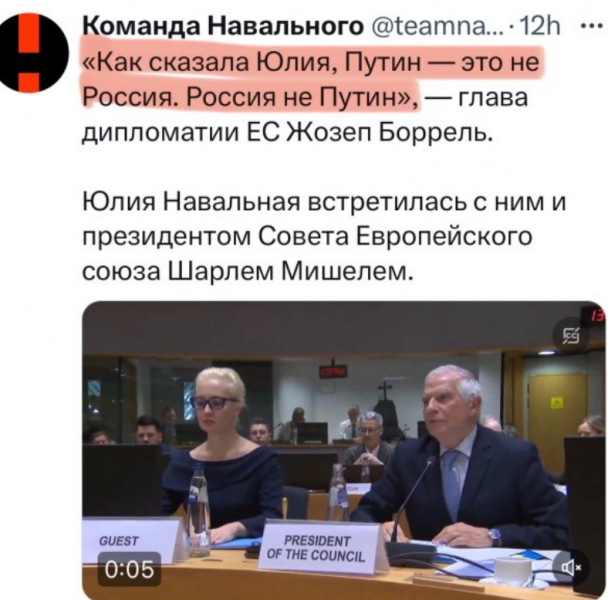
Task: Open the Команда Навального profile avatar
Action: pyautogui.click(x=34, y=52)
